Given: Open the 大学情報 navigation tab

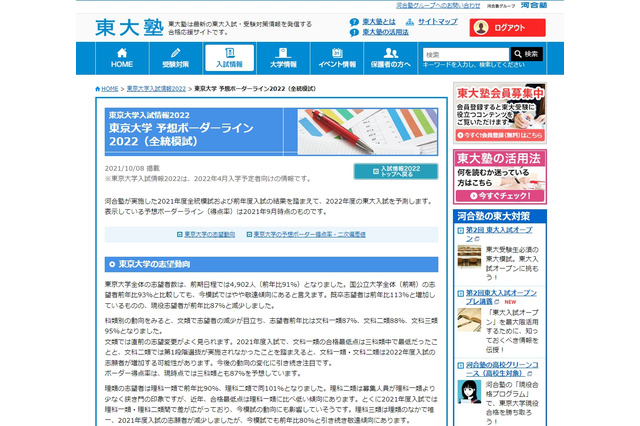Looking at the screenshot, I should pyautogui.click(x=283, y=58).
